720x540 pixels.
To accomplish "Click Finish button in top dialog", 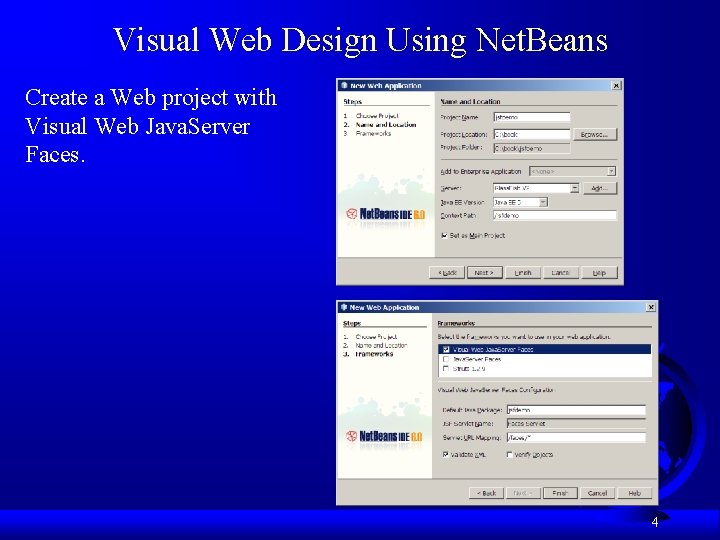I will [x=523, y=272].
